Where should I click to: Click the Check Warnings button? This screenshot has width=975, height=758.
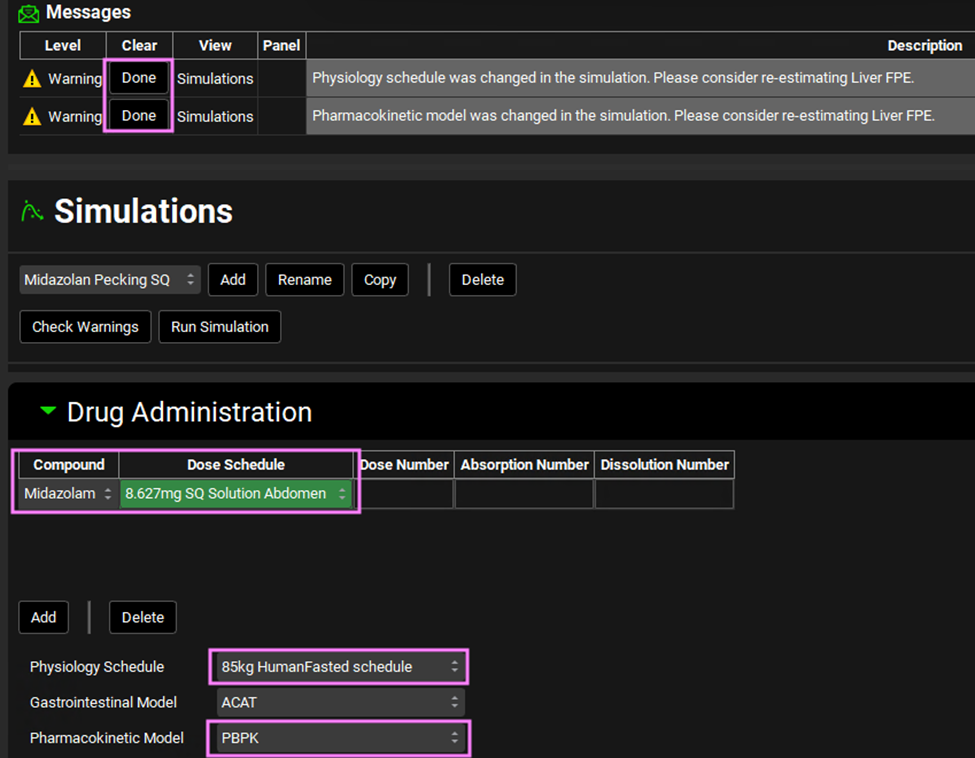(85, 327)
